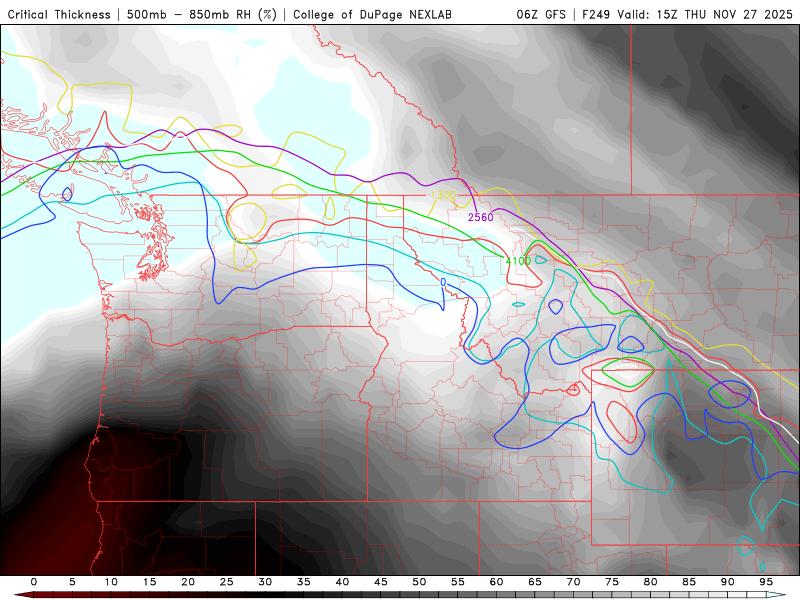Click the "F249" forecast hour label

596,14
